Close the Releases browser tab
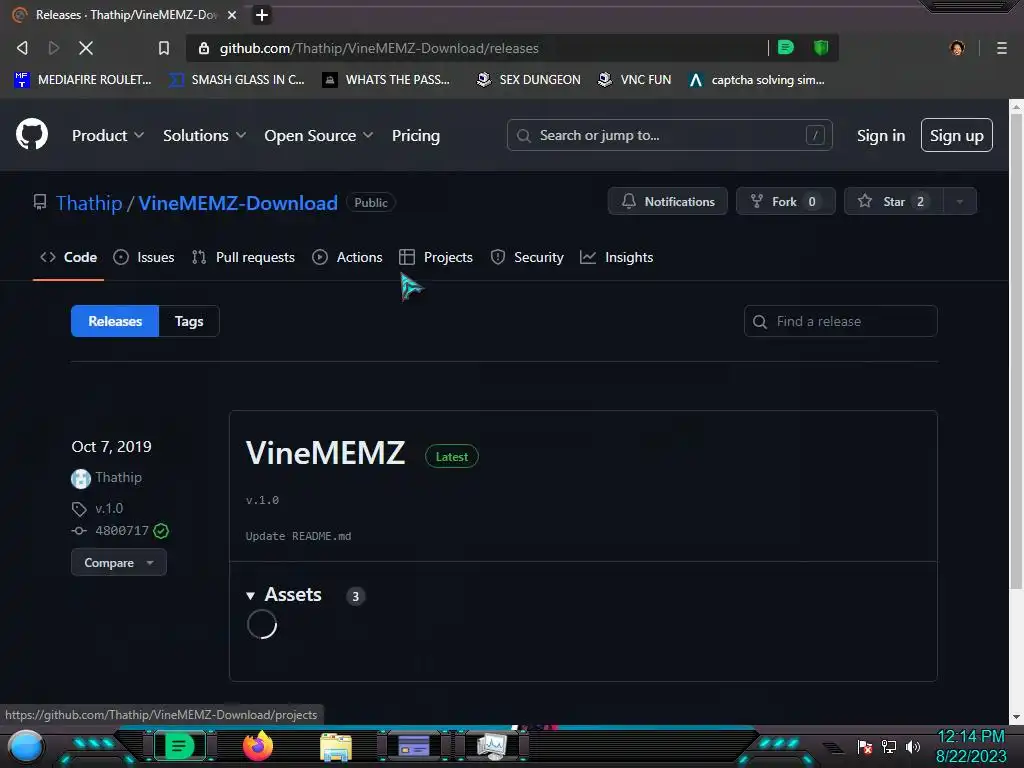Image resolution: width=1024 pixels, height=768 pixels. 232,14
